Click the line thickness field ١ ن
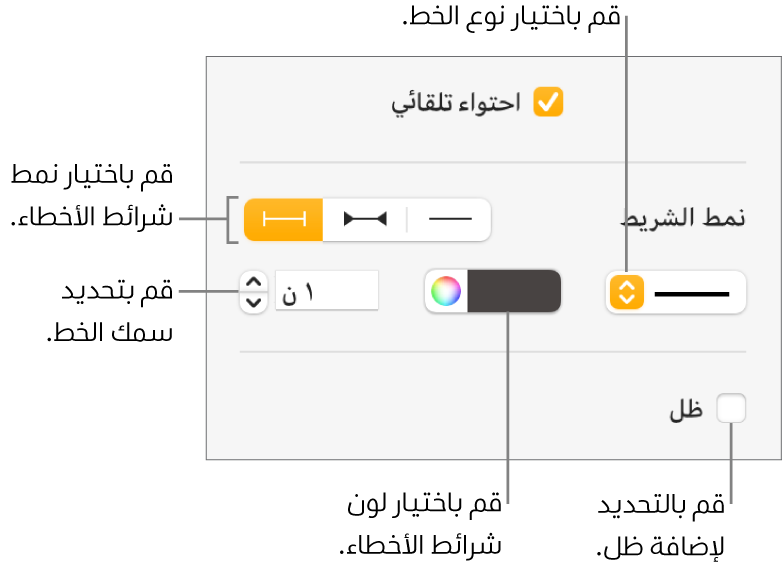The width and height of the screenshot is (782, 569). click(x=327, y=293)
